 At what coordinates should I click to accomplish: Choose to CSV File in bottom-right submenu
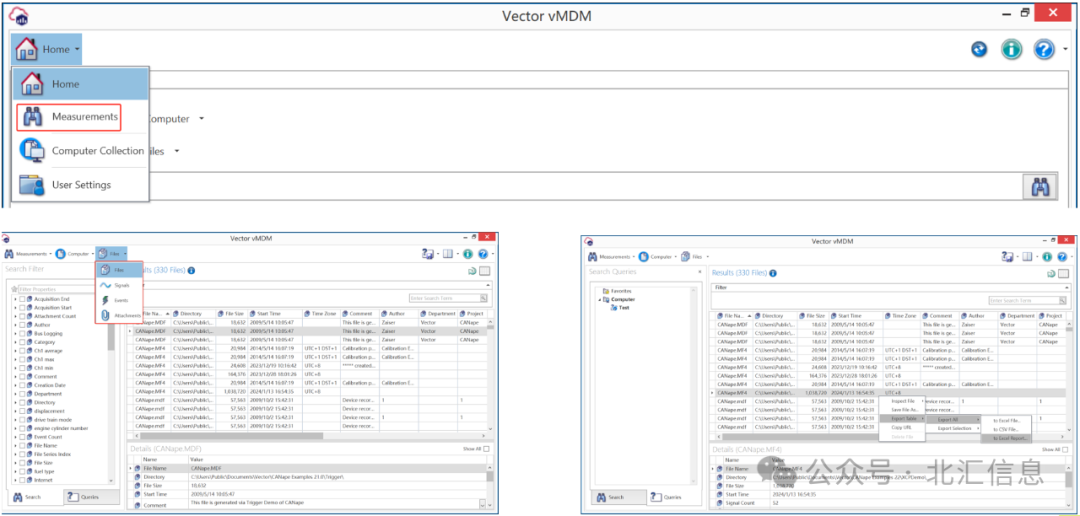pos(1006,429)
